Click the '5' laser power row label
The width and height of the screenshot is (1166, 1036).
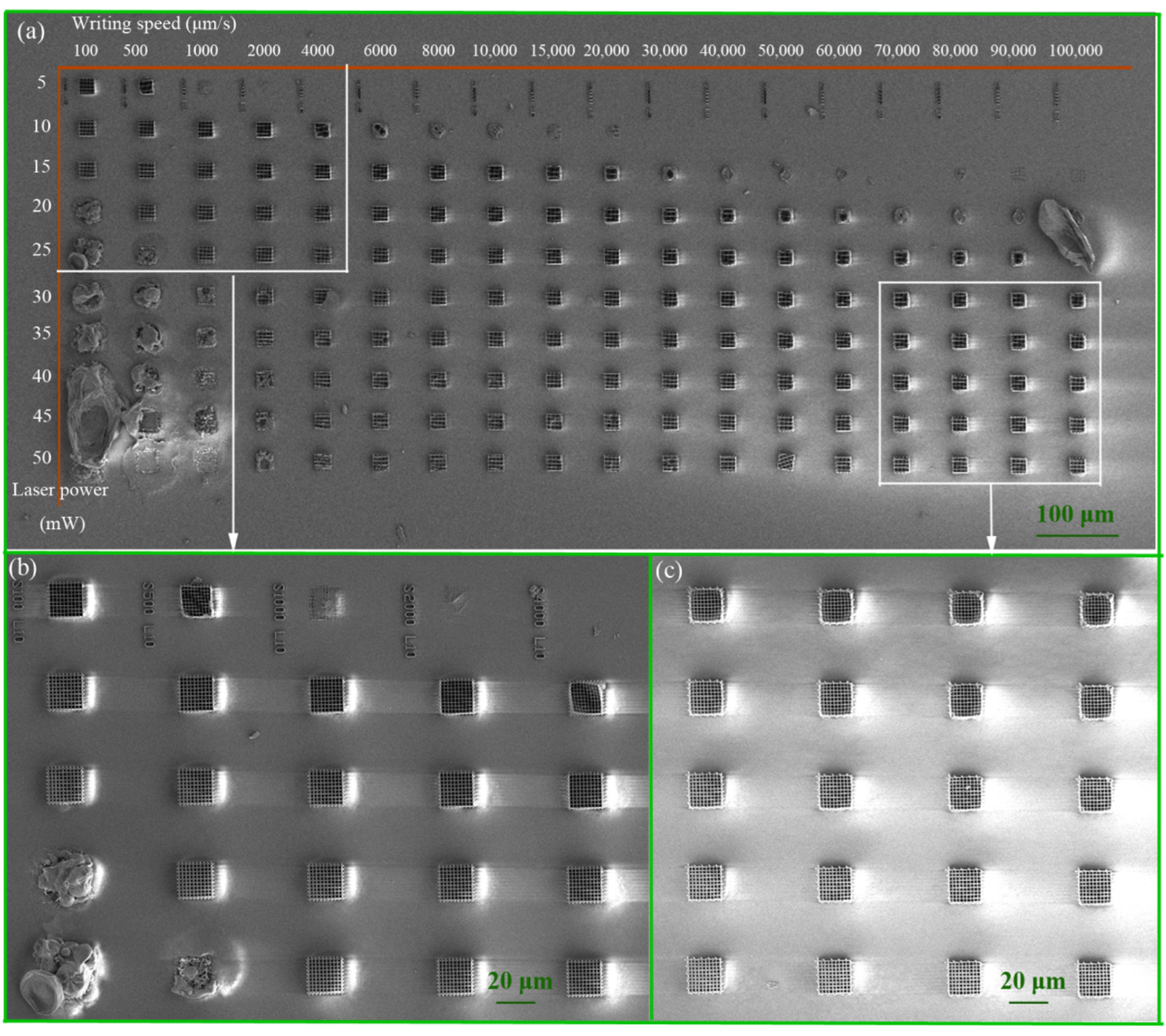(41, 83)
